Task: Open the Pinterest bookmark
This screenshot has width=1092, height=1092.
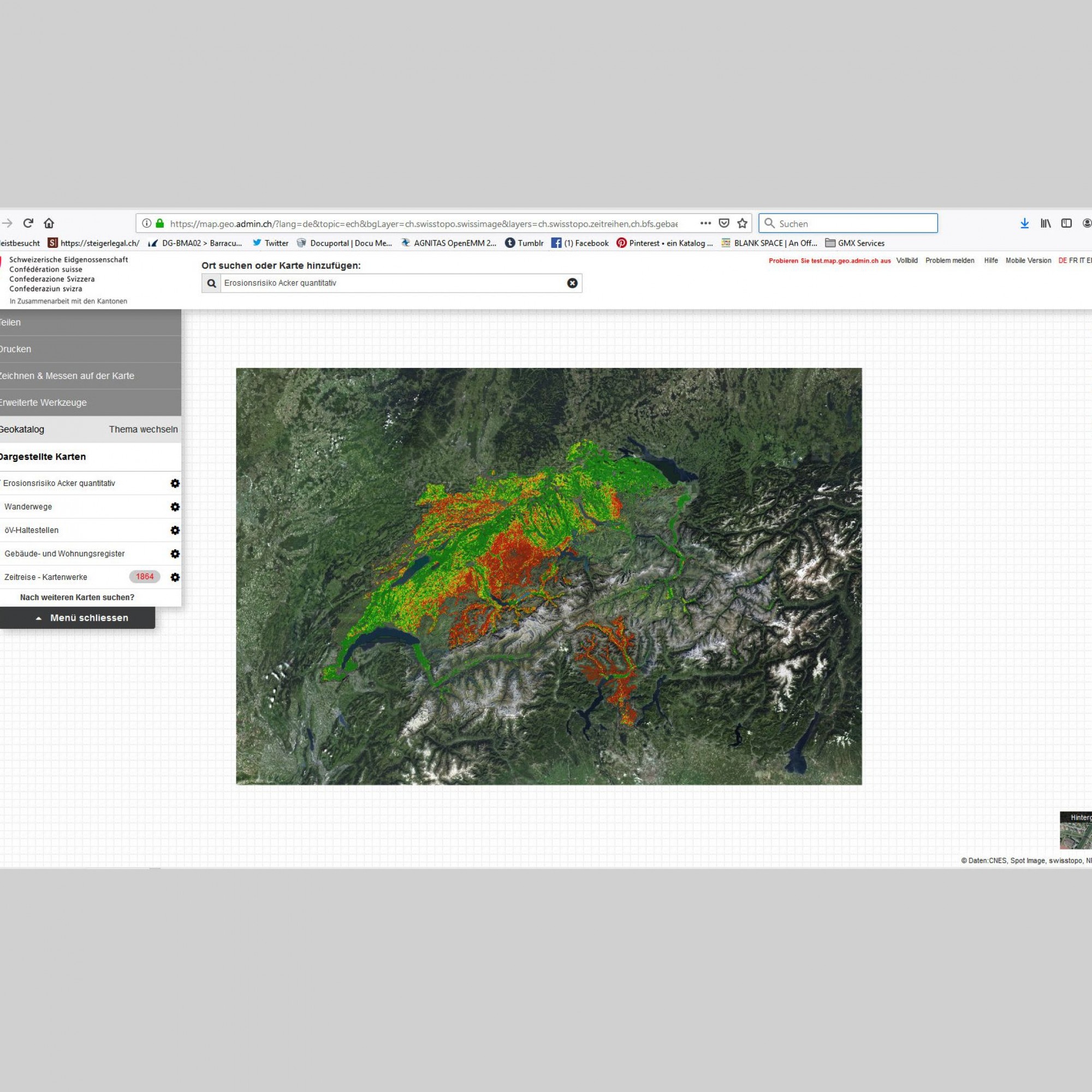Action: 664,243
